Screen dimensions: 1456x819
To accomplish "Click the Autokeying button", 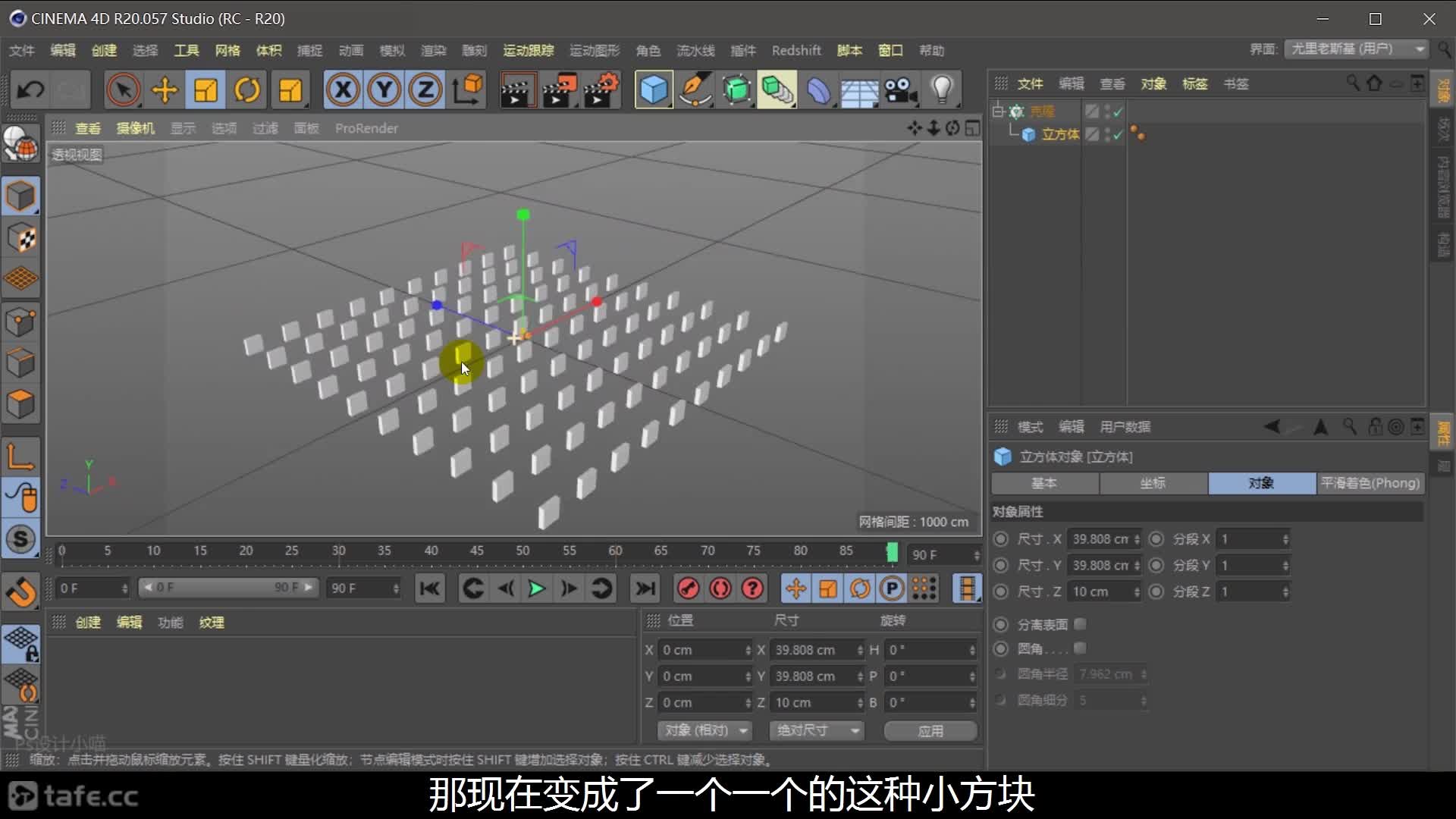I will (720, 588).
